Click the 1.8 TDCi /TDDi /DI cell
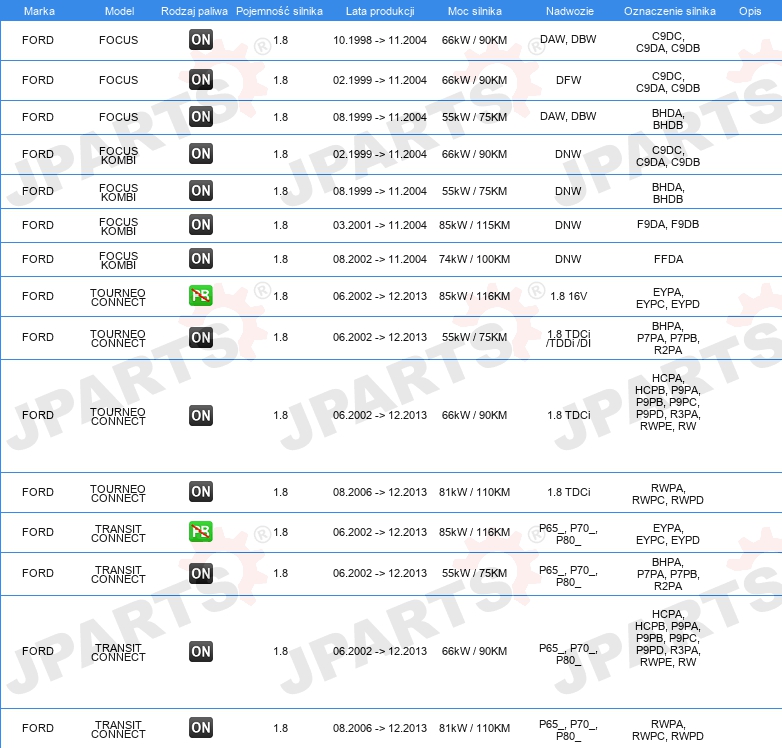 pos(569,338)
